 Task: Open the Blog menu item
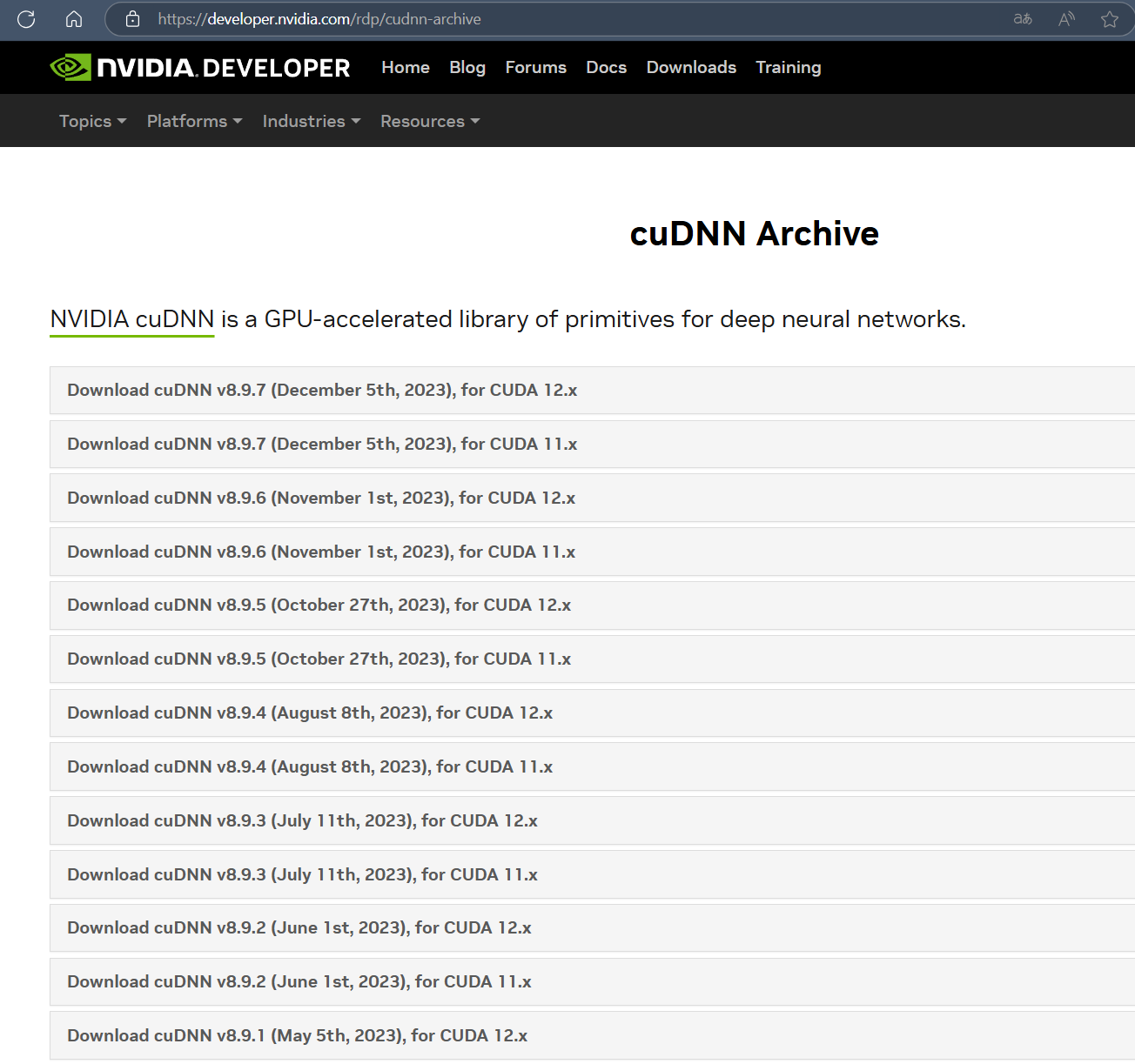467,67
